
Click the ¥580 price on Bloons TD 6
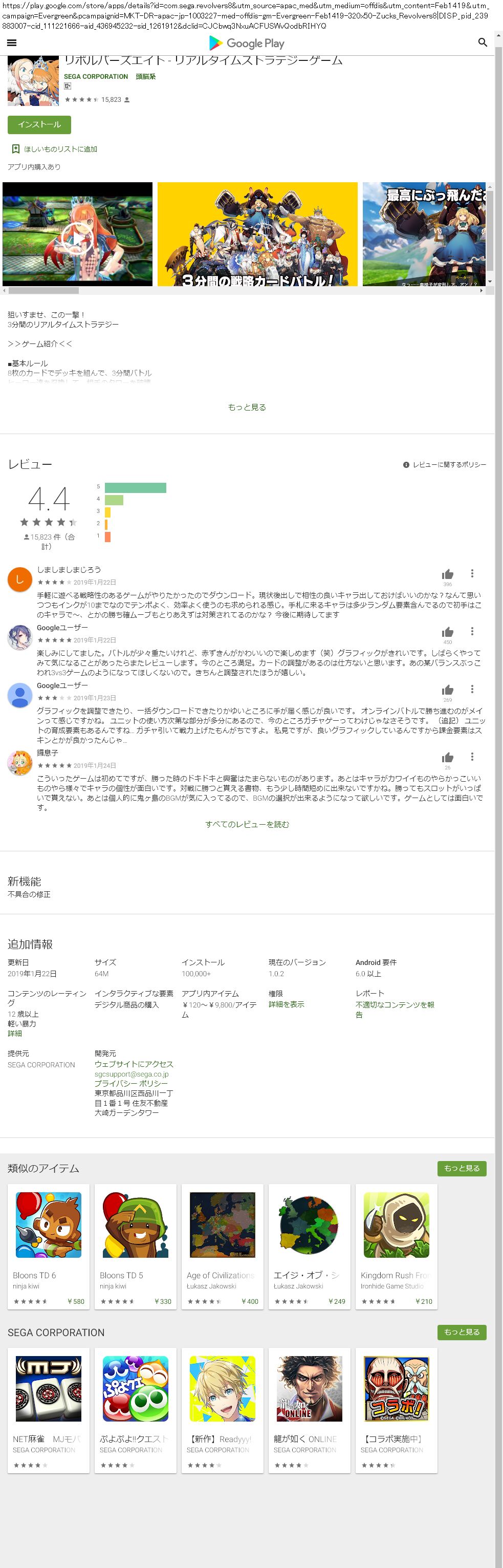76,1301
